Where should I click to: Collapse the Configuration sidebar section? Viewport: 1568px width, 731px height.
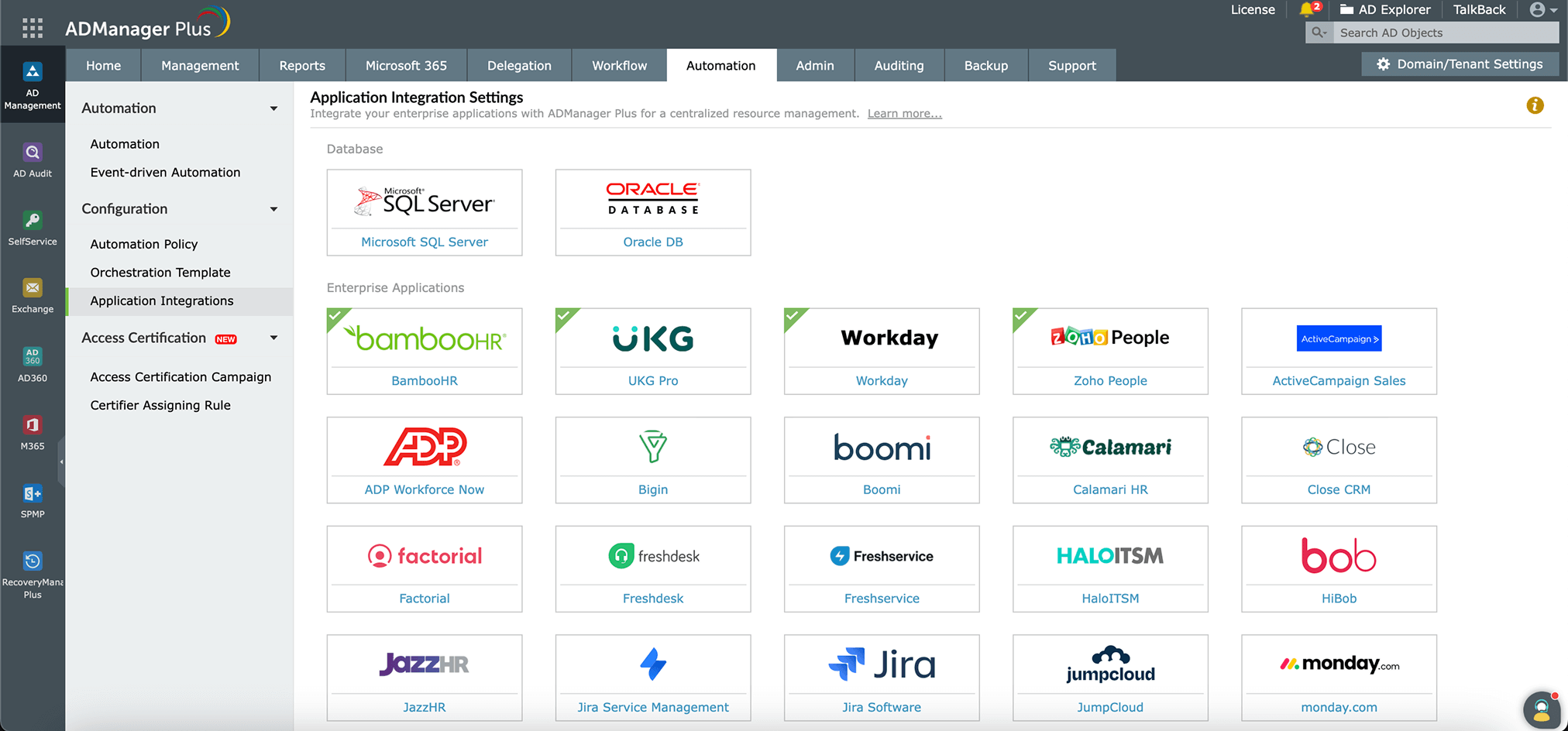[273, 209]
